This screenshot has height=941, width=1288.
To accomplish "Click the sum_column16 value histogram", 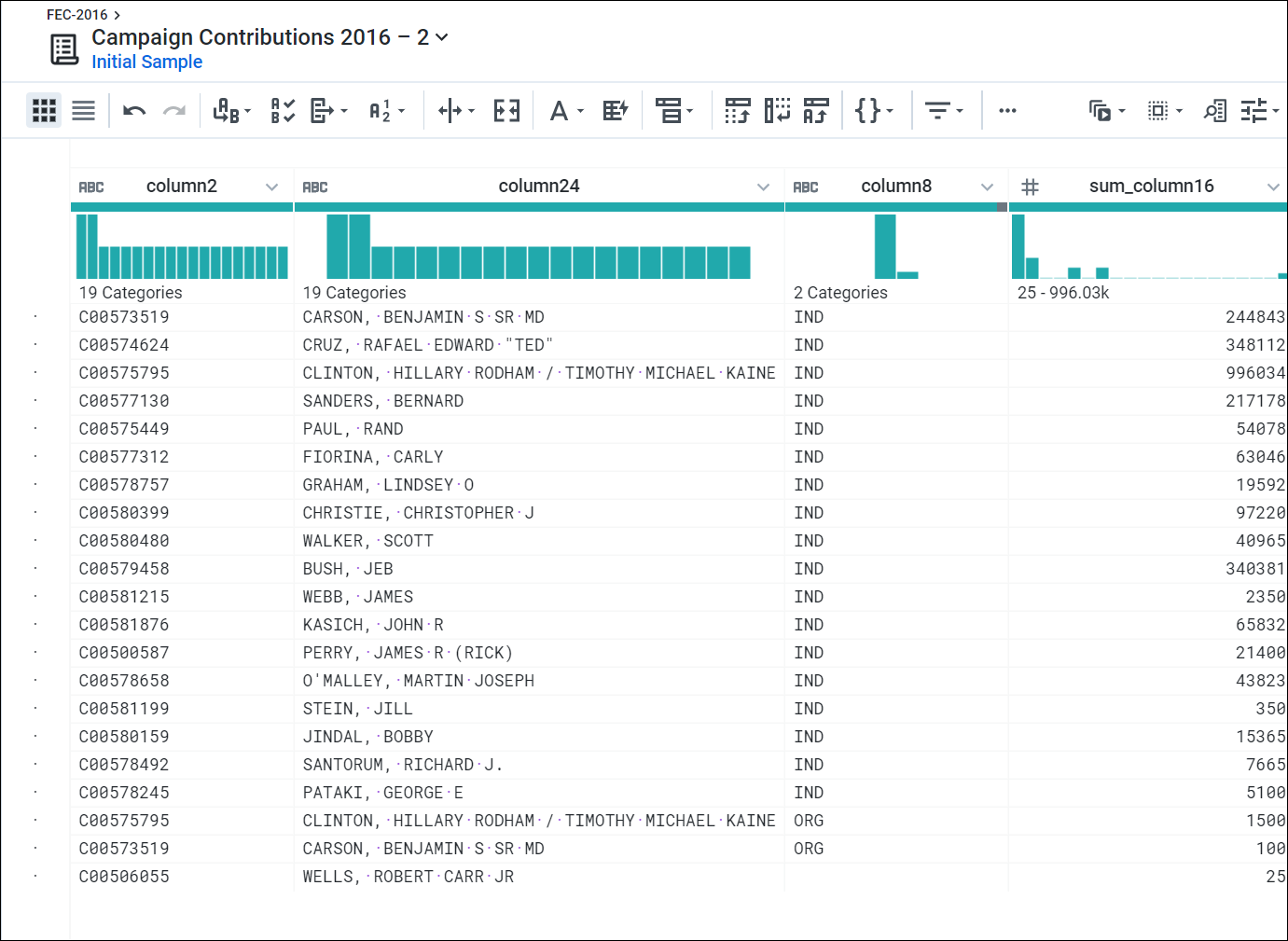I will [1149, 246].
